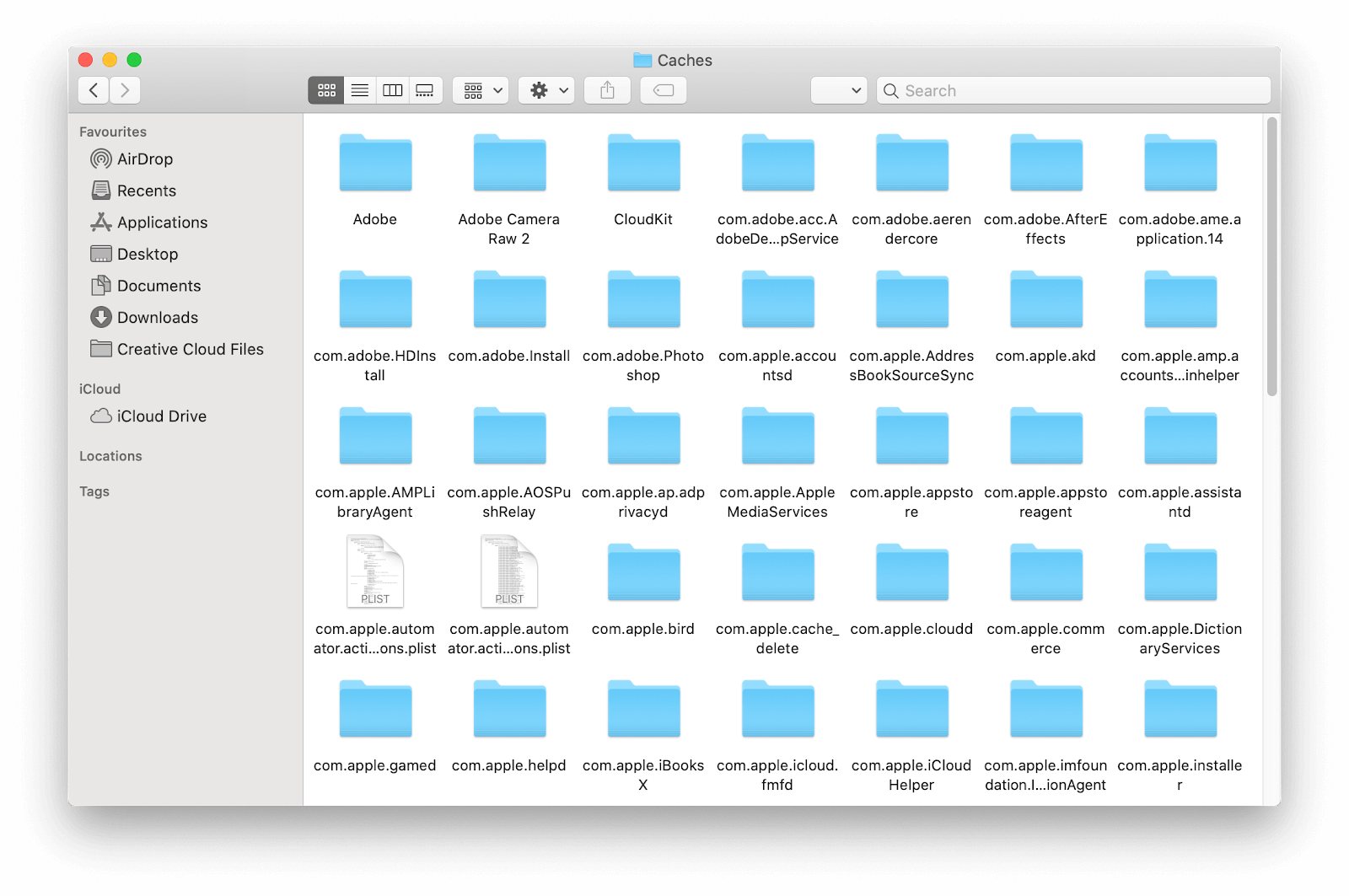Viewport: 1349px width, 896px height.
Task: Select the com.apple.bird folder
Action: coord(643,573)
